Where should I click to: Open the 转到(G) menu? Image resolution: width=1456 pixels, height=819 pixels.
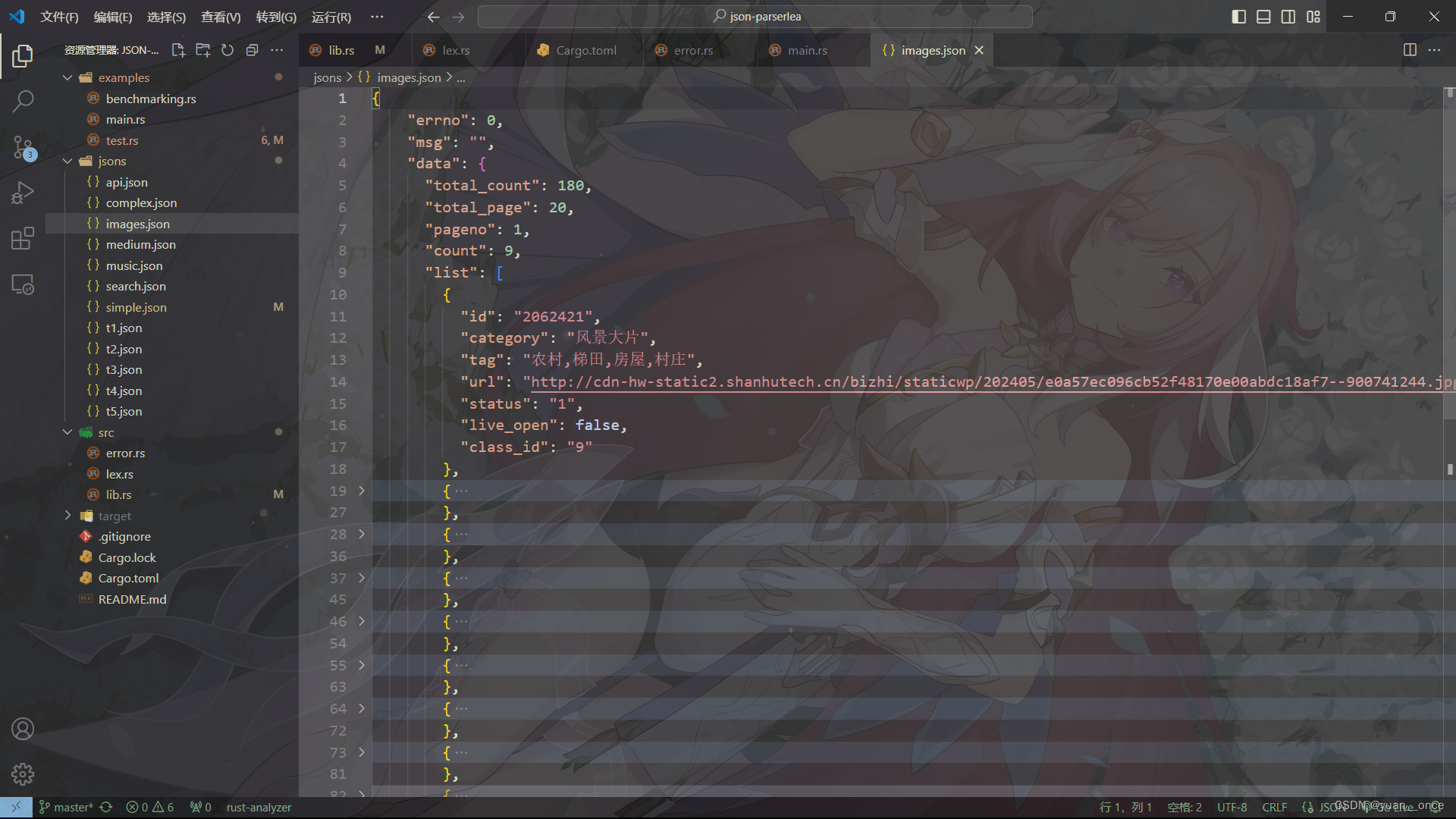point(276,17)
